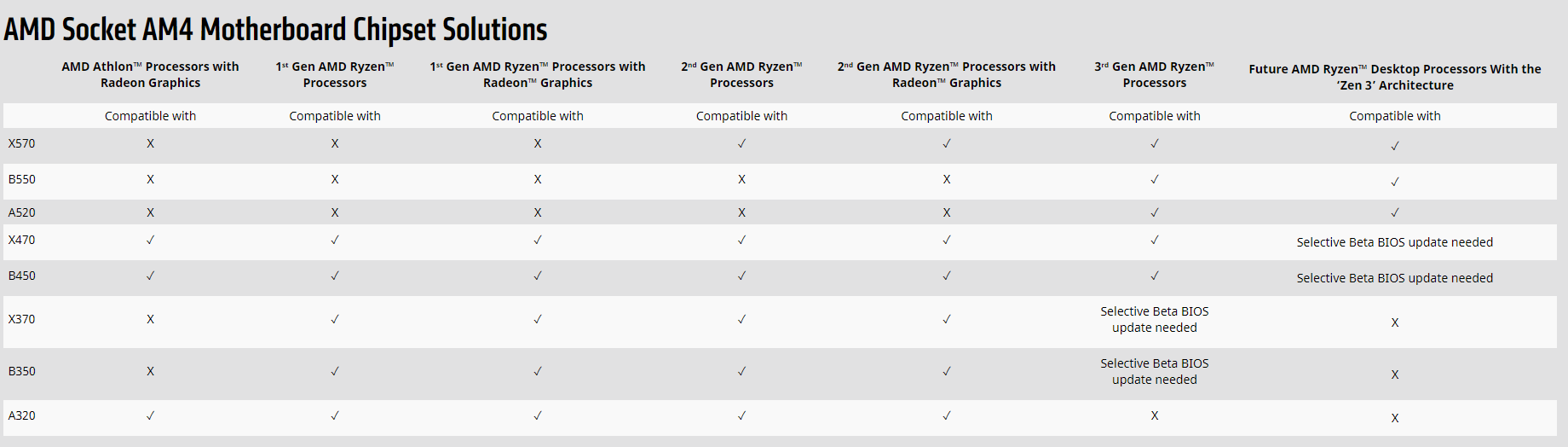The height and width of the screenshot is (447, 1568).
Task: Click 'Compatible with' under 2nd Gen AMD Ryzen Processors
Action: click(741, 116)
